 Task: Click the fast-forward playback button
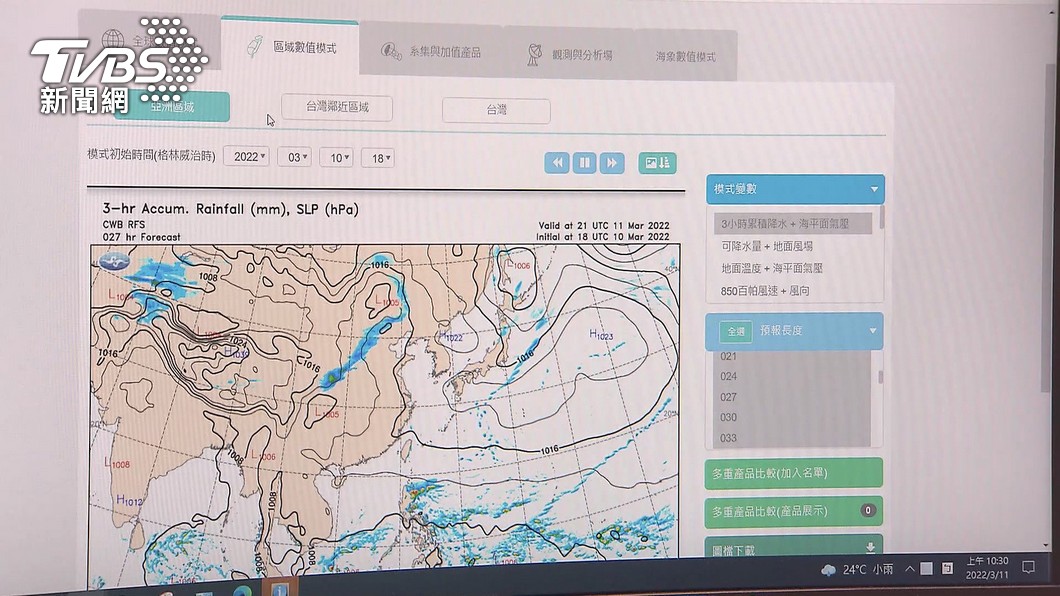612,163
